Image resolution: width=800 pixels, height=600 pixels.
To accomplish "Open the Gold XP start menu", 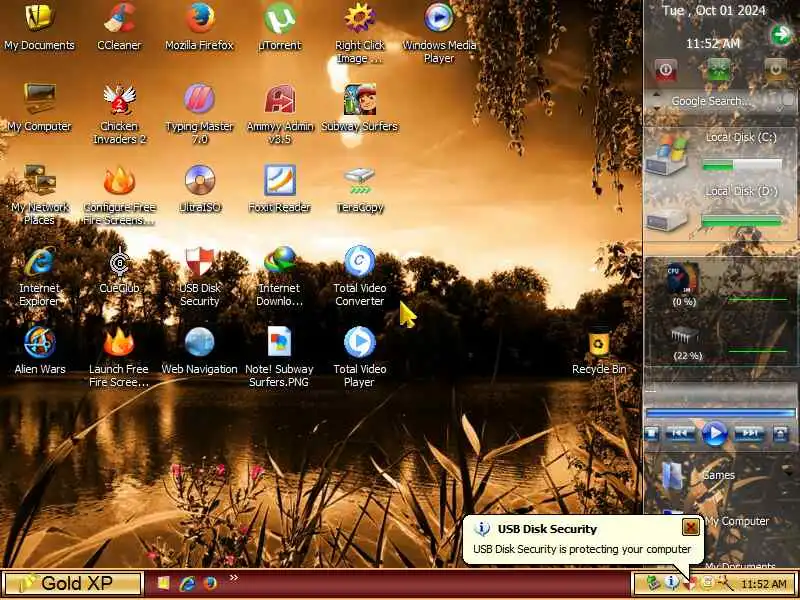I will click(72, 583).
